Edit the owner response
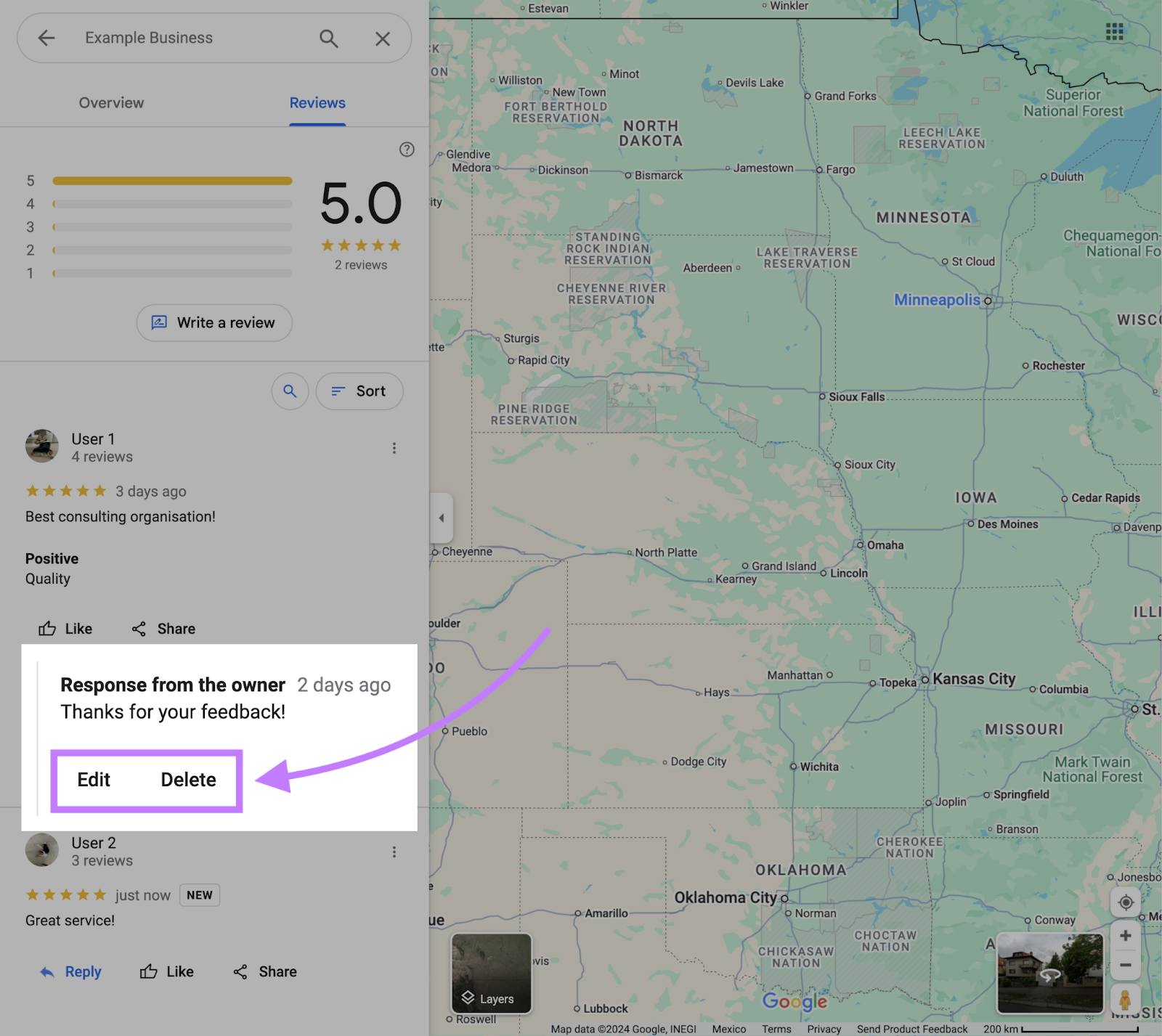This screenshot has width=1162, height=1036. (x=94, y=780)
